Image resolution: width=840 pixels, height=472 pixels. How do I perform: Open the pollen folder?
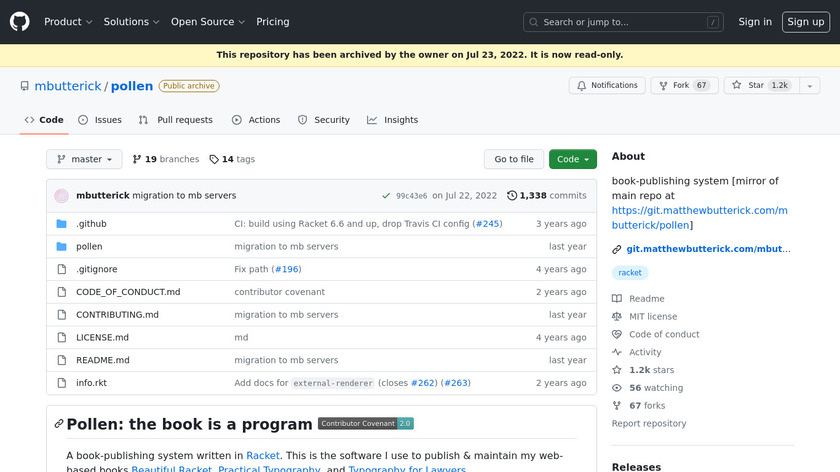coord(89,246)
